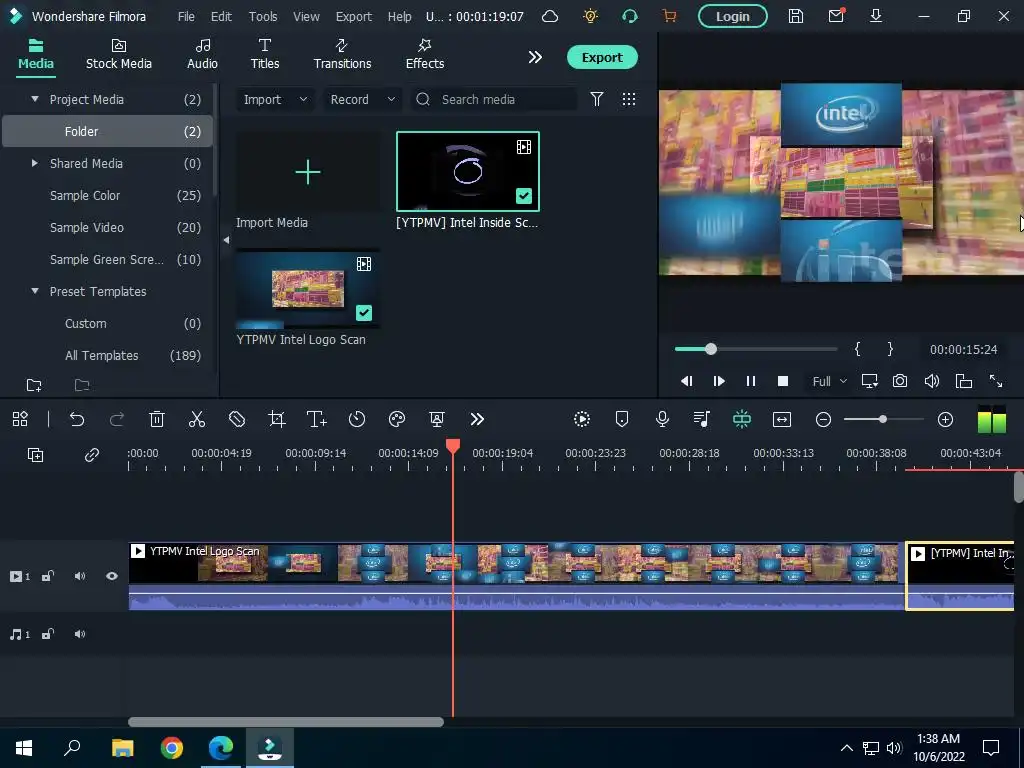Switch preview to fullscreen expand icon

tap(996, 381)
